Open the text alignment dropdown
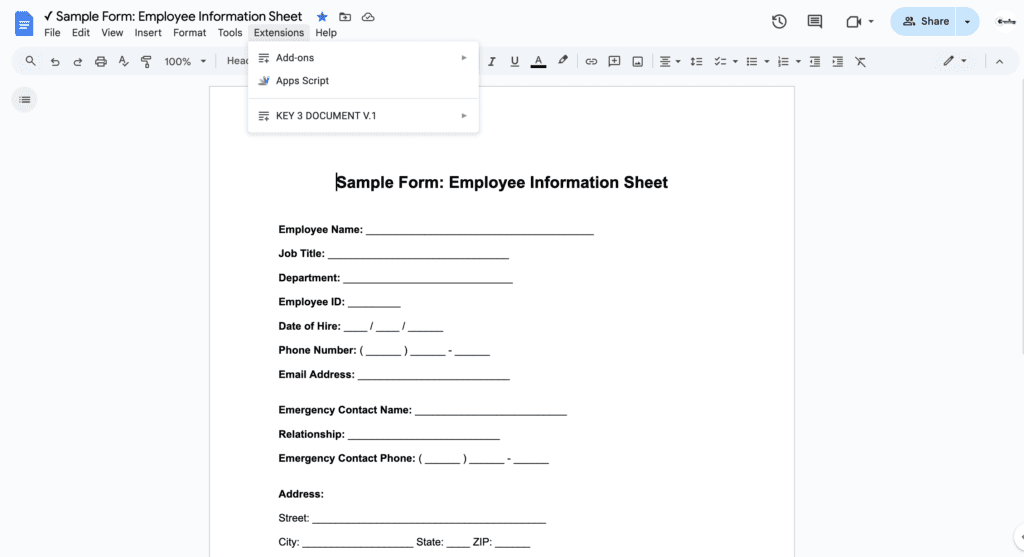The width and height of the screenshot is (1024, 557). point(669,61)
